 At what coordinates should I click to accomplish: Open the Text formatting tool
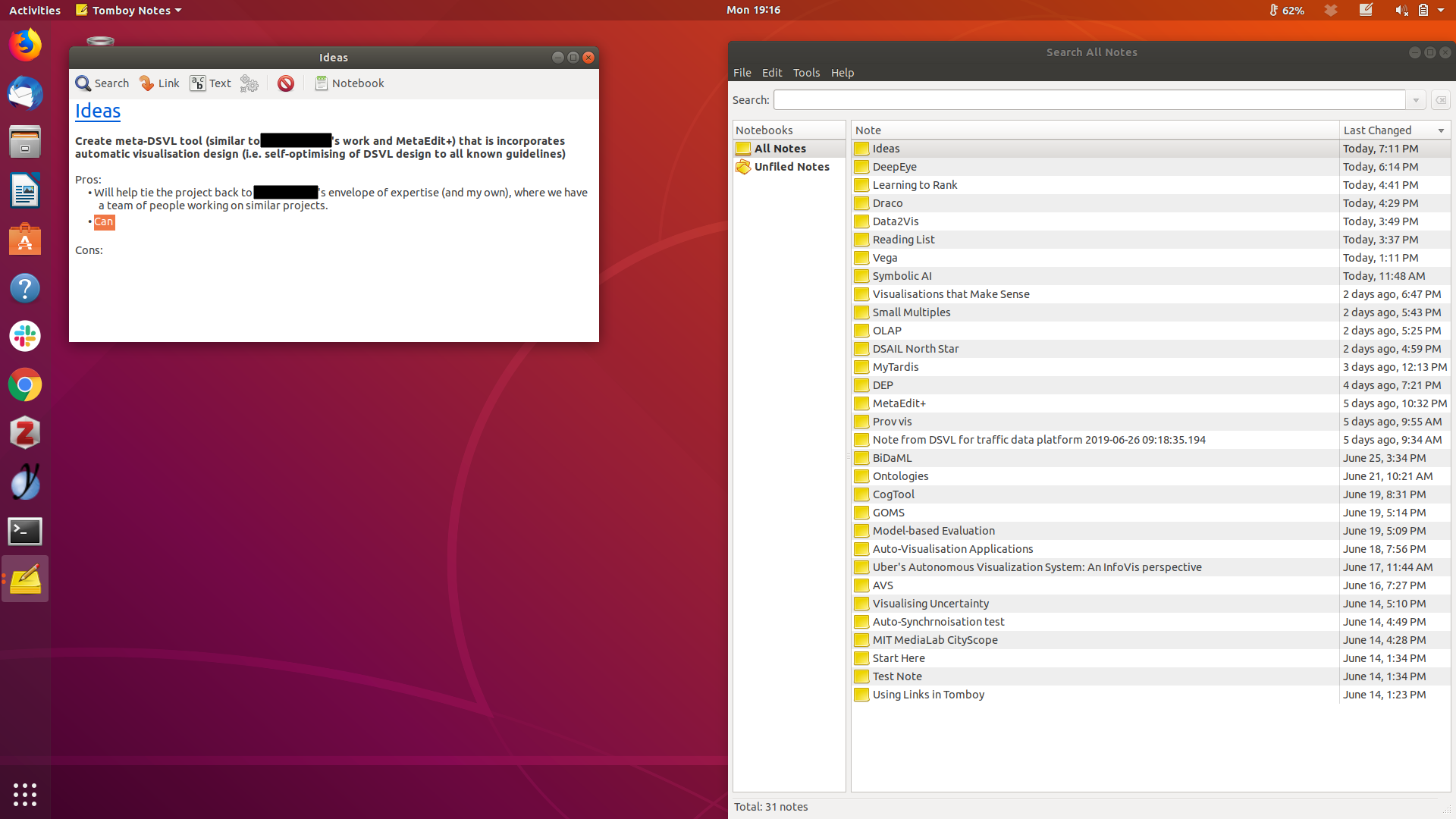click(198, 83)
